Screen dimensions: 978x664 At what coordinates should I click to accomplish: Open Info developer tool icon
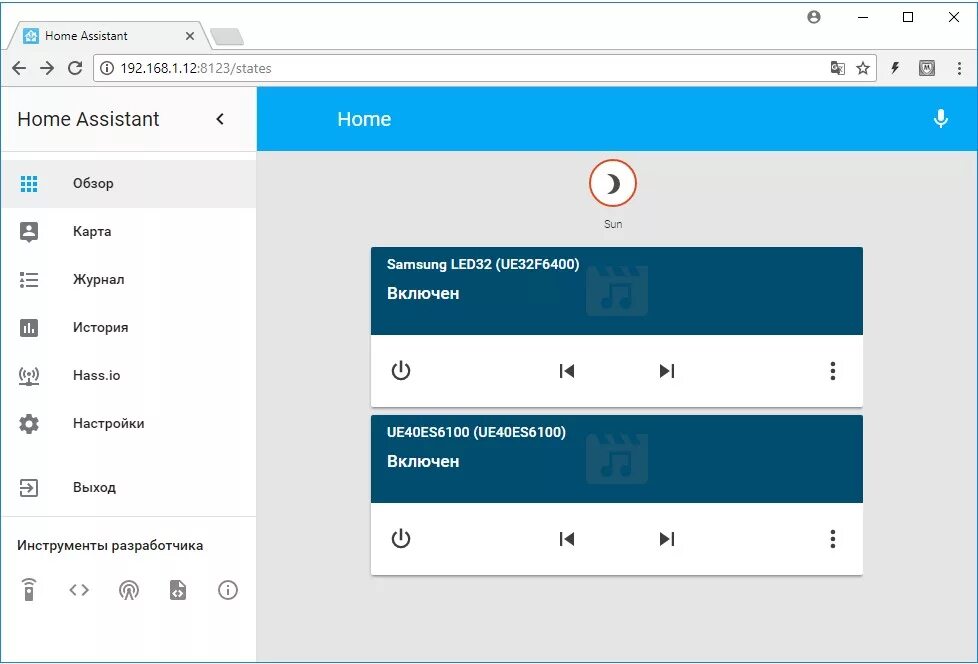(228, 590)
